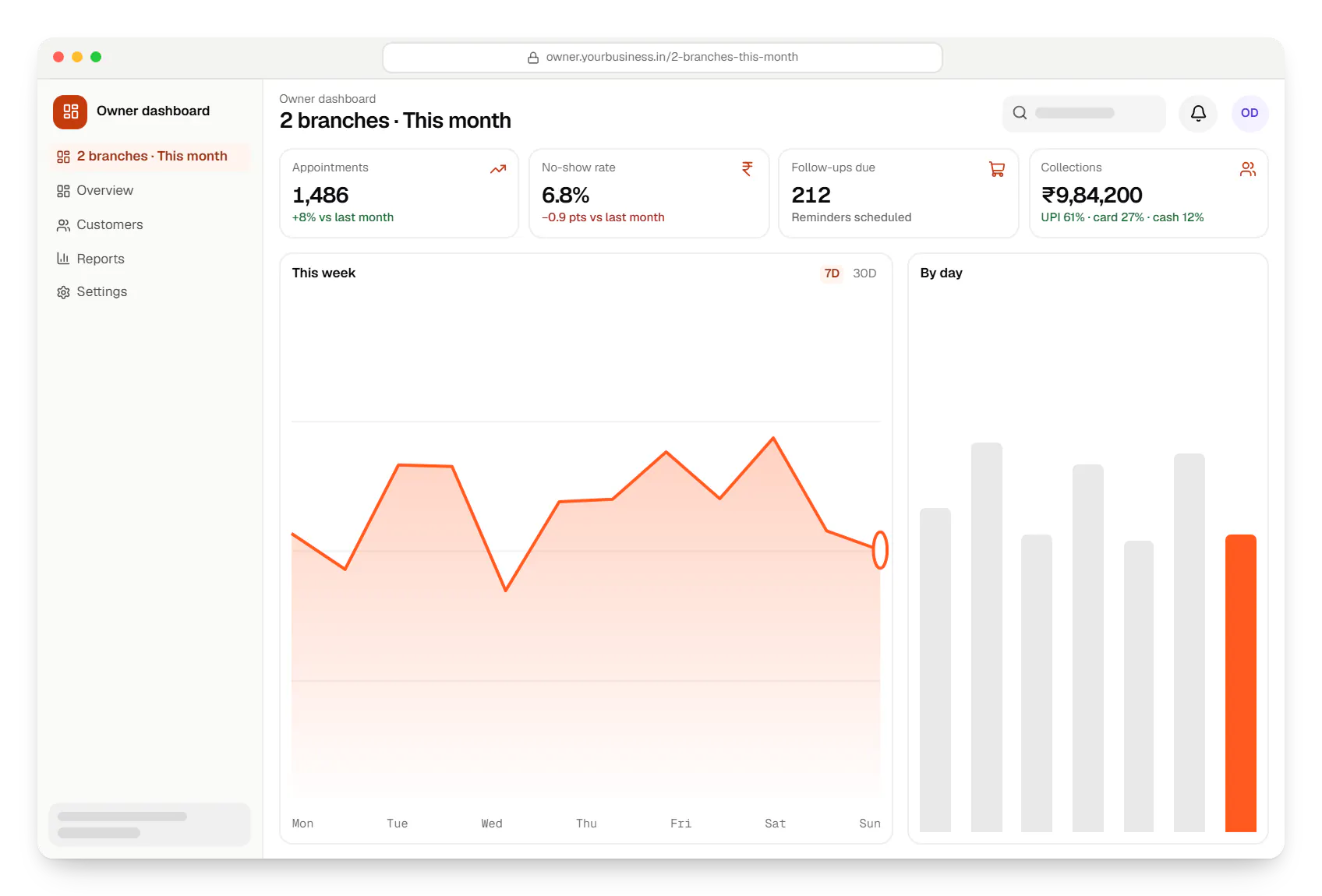
Task: Click the Owner dashboard logo icon
Action: 70,111
